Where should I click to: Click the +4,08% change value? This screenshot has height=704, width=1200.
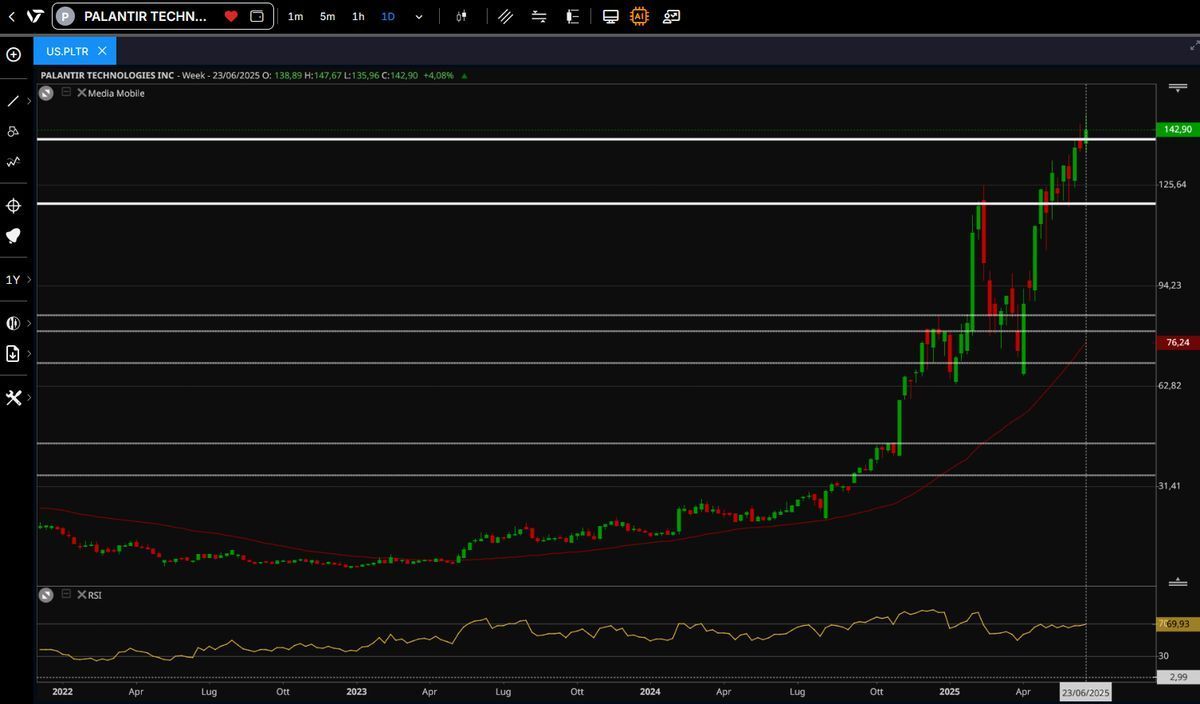click(438, 75)
